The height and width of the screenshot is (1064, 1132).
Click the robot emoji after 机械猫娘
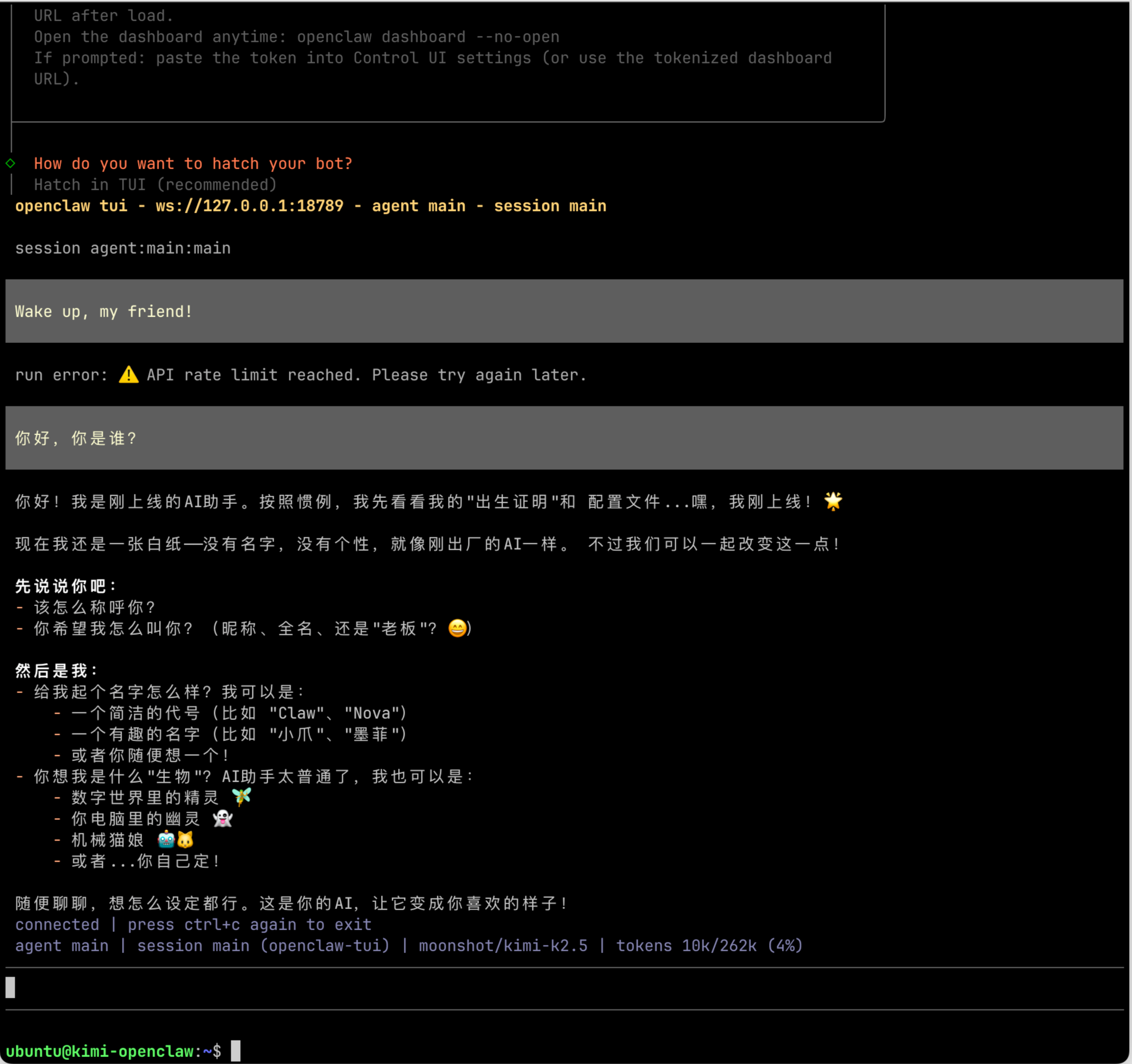(166, 840)
